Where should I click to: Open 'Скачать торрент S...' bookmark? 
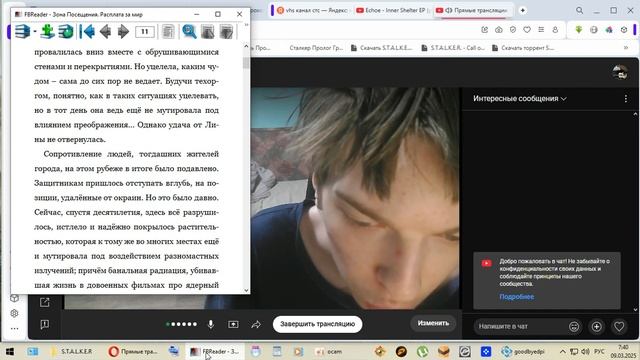pyautogui.click(x=523, y=48)
